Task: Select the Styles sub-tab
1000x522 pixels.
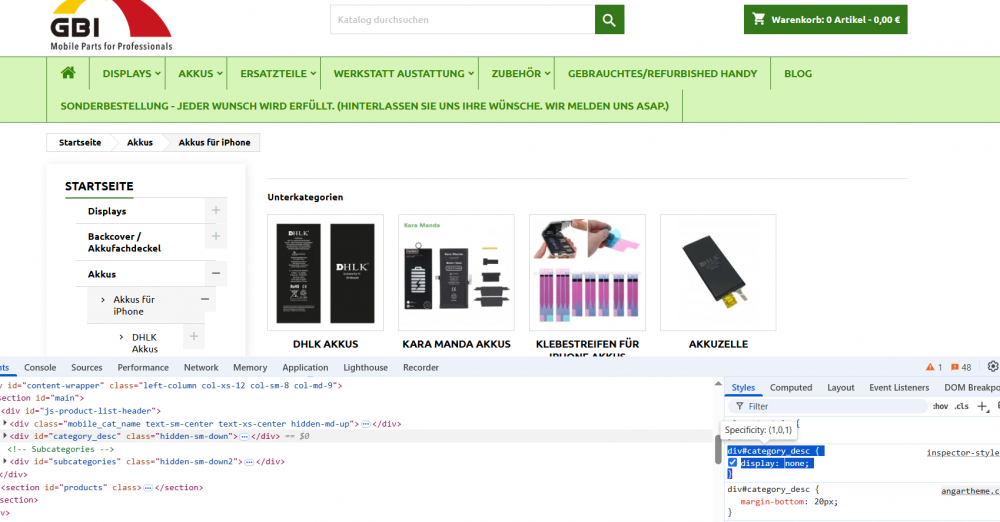Action: [x=743, y=387]
